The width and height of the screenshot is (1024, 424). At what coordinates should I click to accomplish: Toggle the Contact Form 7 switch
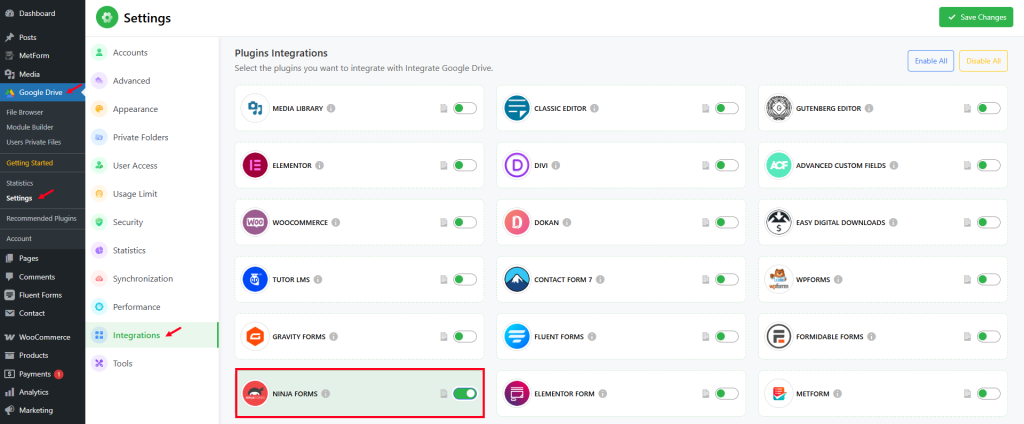[x=727, y=279]
